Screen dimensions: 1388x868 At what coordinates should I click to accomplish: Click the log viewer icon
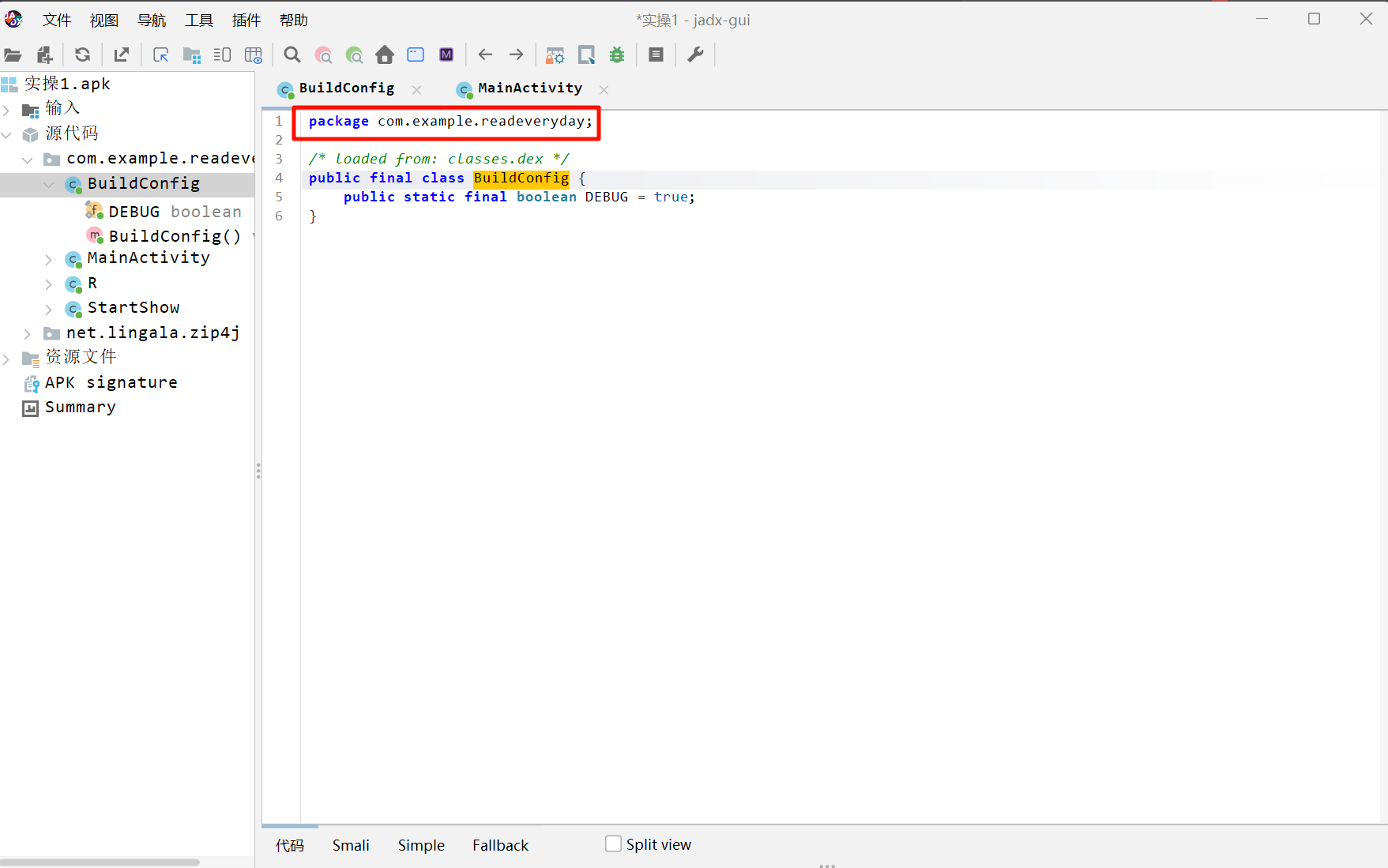point(656,55)
